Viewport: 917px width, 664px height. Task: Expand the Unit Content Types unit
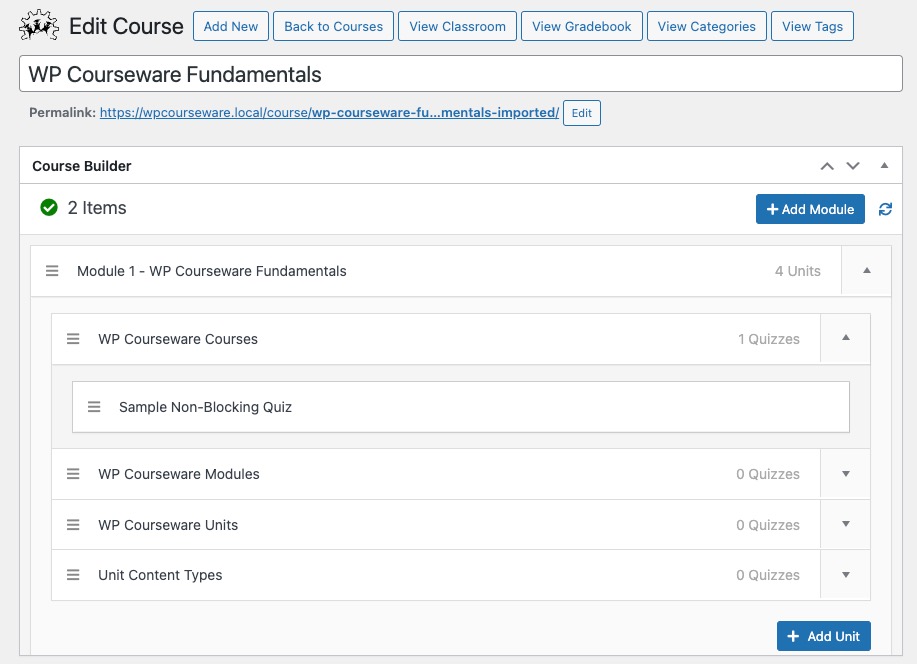tap(845, 574)
